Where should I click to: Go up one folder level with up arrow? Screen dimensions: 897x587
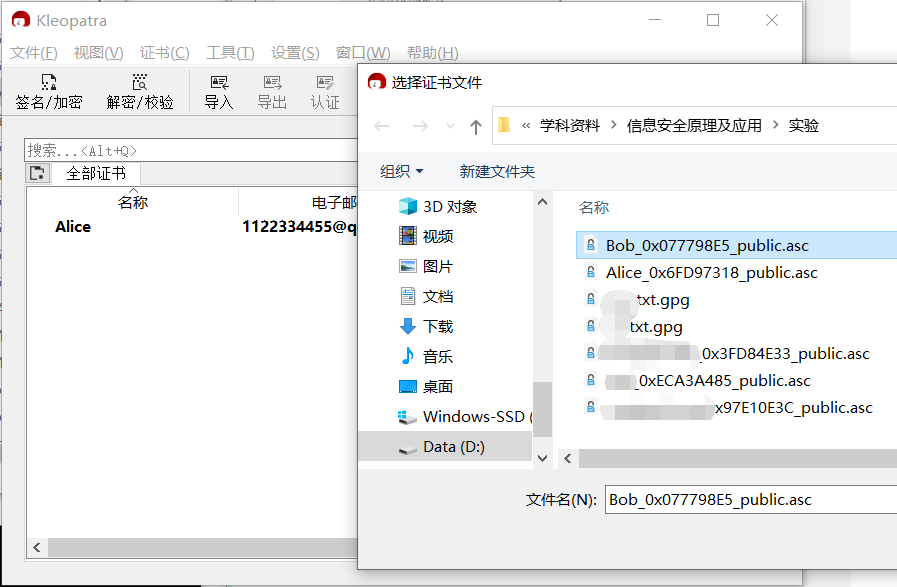[x=475, y=126]
